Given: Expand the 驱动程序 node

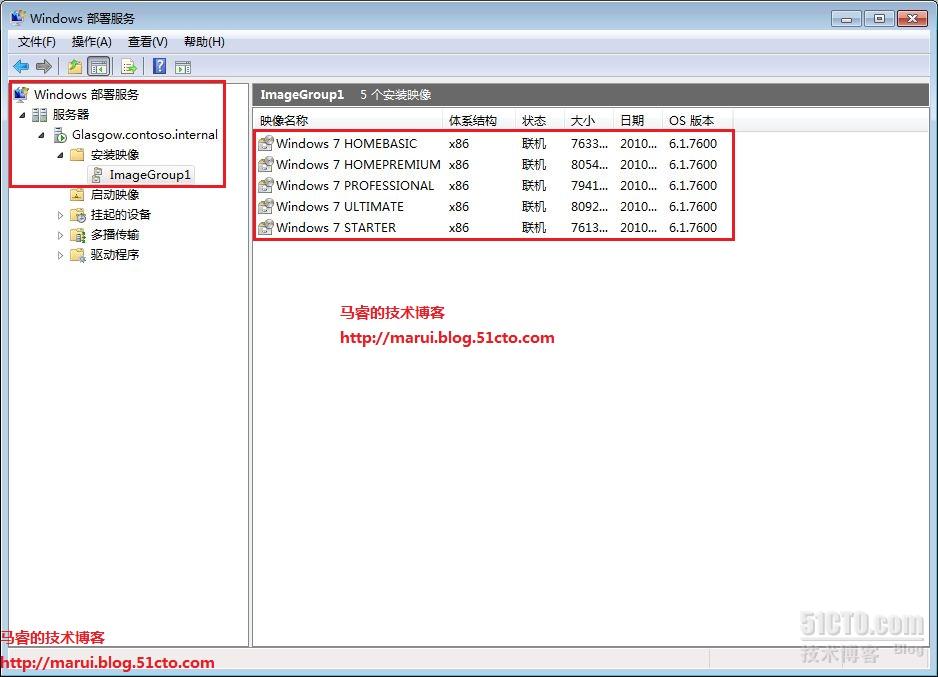Looking at the screenshot, I should pyautogui.click(x=60, y=255).
